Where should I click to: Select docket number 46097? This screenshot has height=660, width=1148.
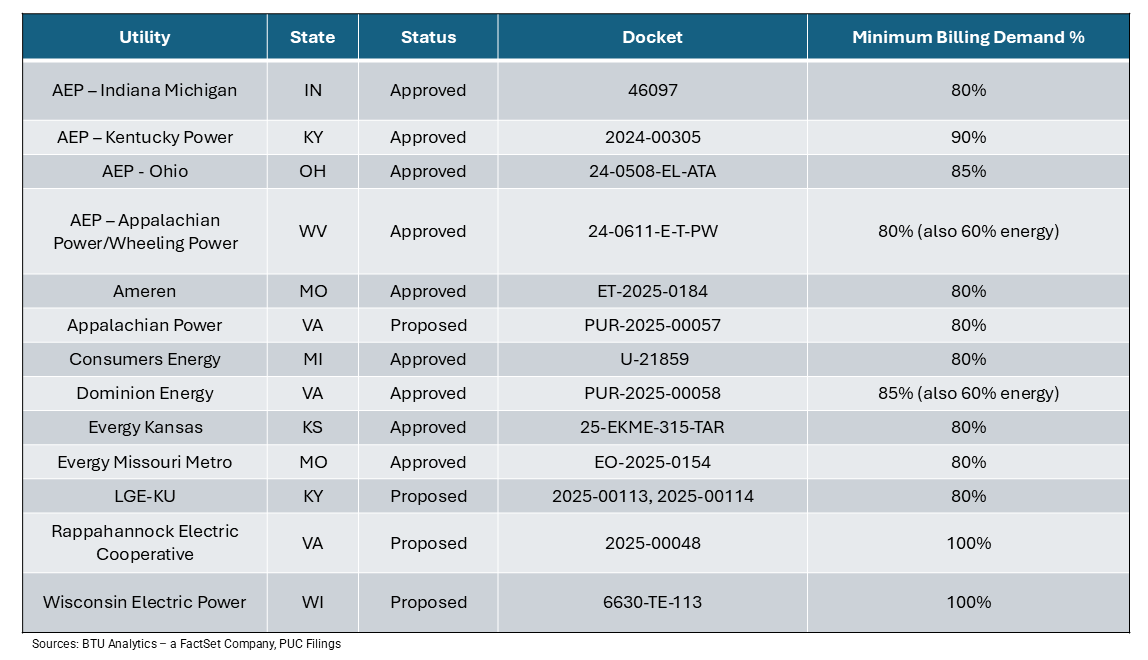[652, 90]
